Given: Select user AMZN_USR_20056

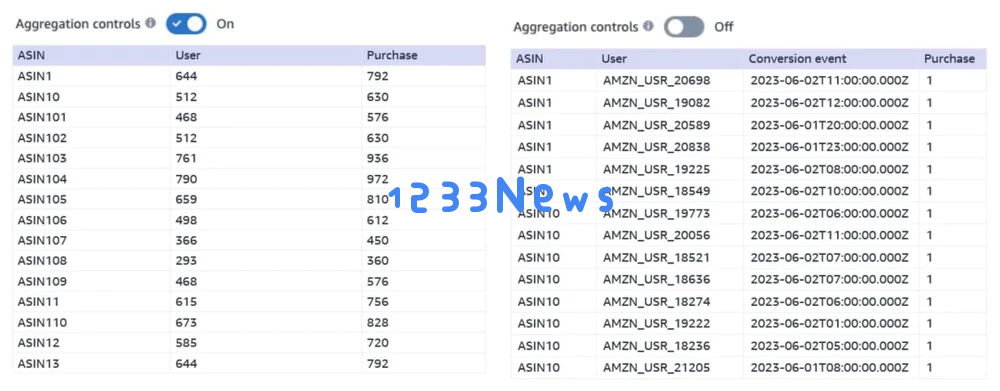Looking at the screenshot, I should [x=656, y=235].
